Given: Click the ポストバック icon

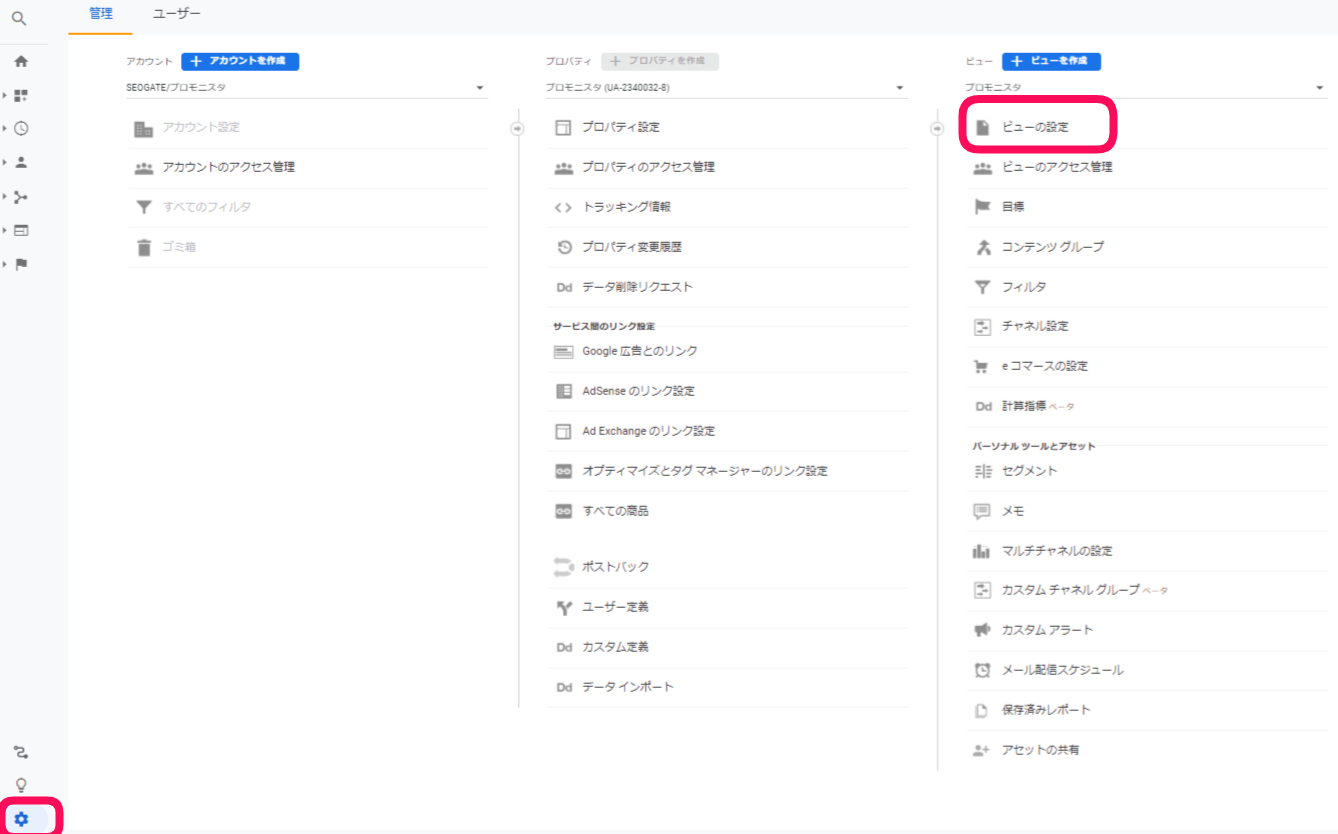Looking at the screenshot, I should [x=563, y=567].
